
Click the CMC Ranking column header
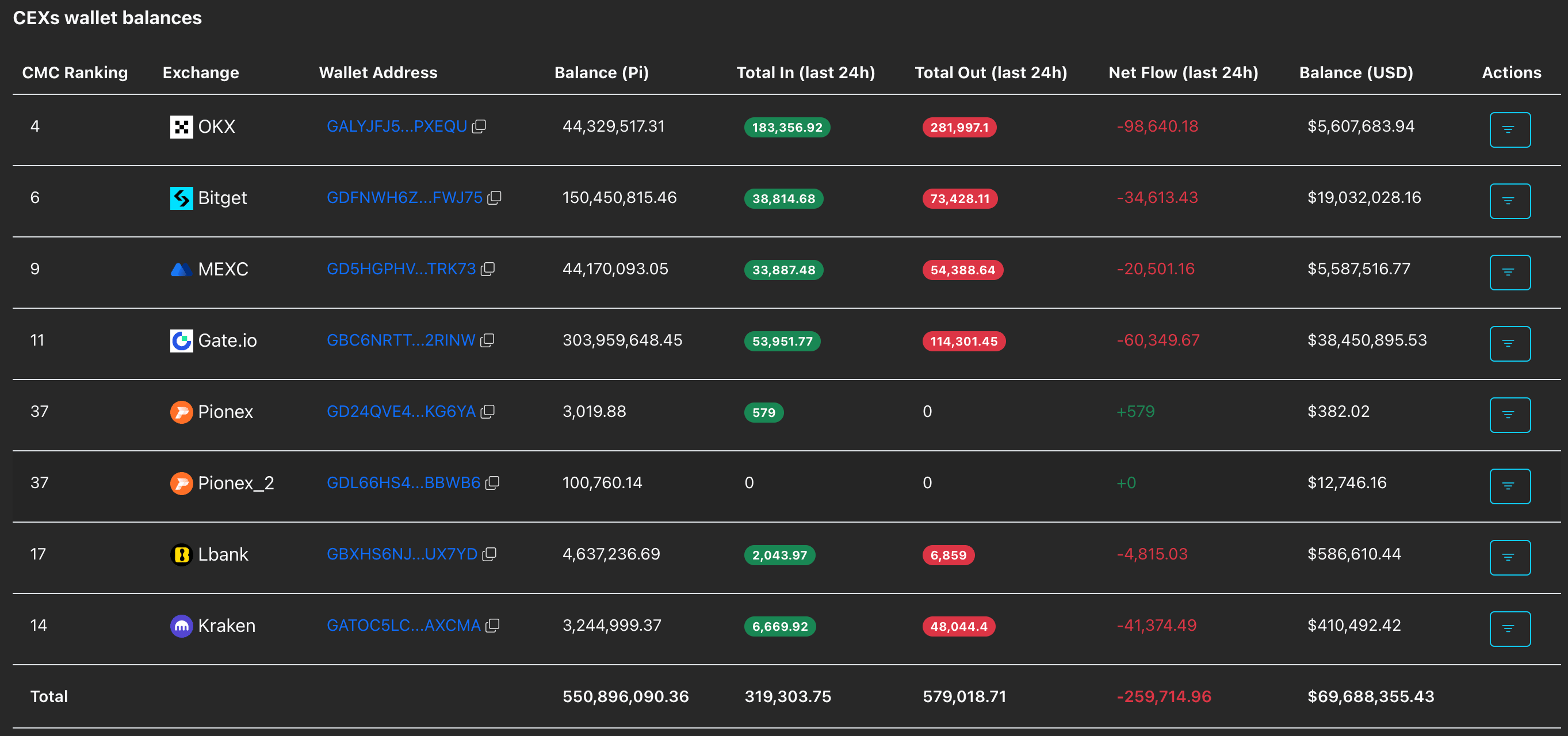pyautogui.click(x=75, y=73)
